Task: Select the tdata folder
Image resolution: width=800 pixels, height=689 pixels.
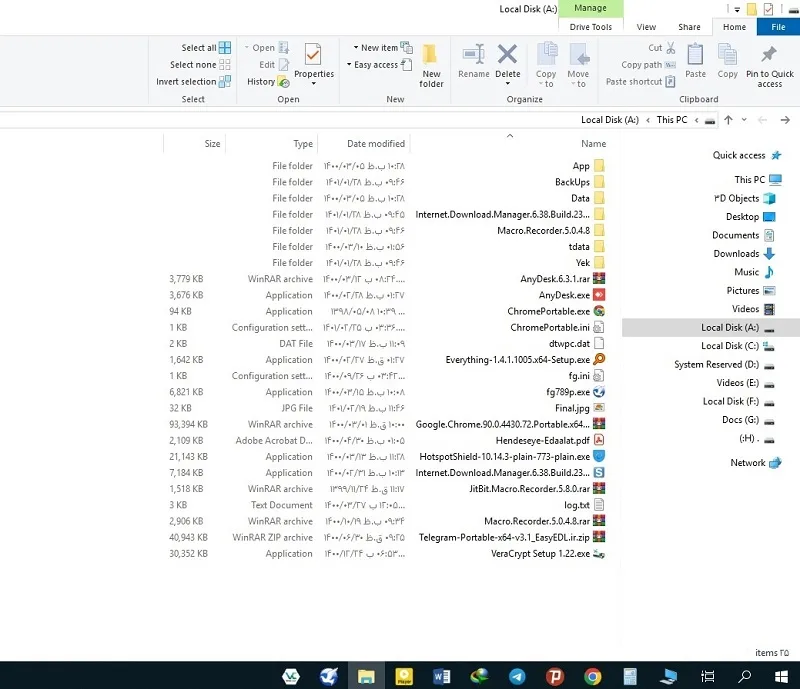Action: pos(586,247)
